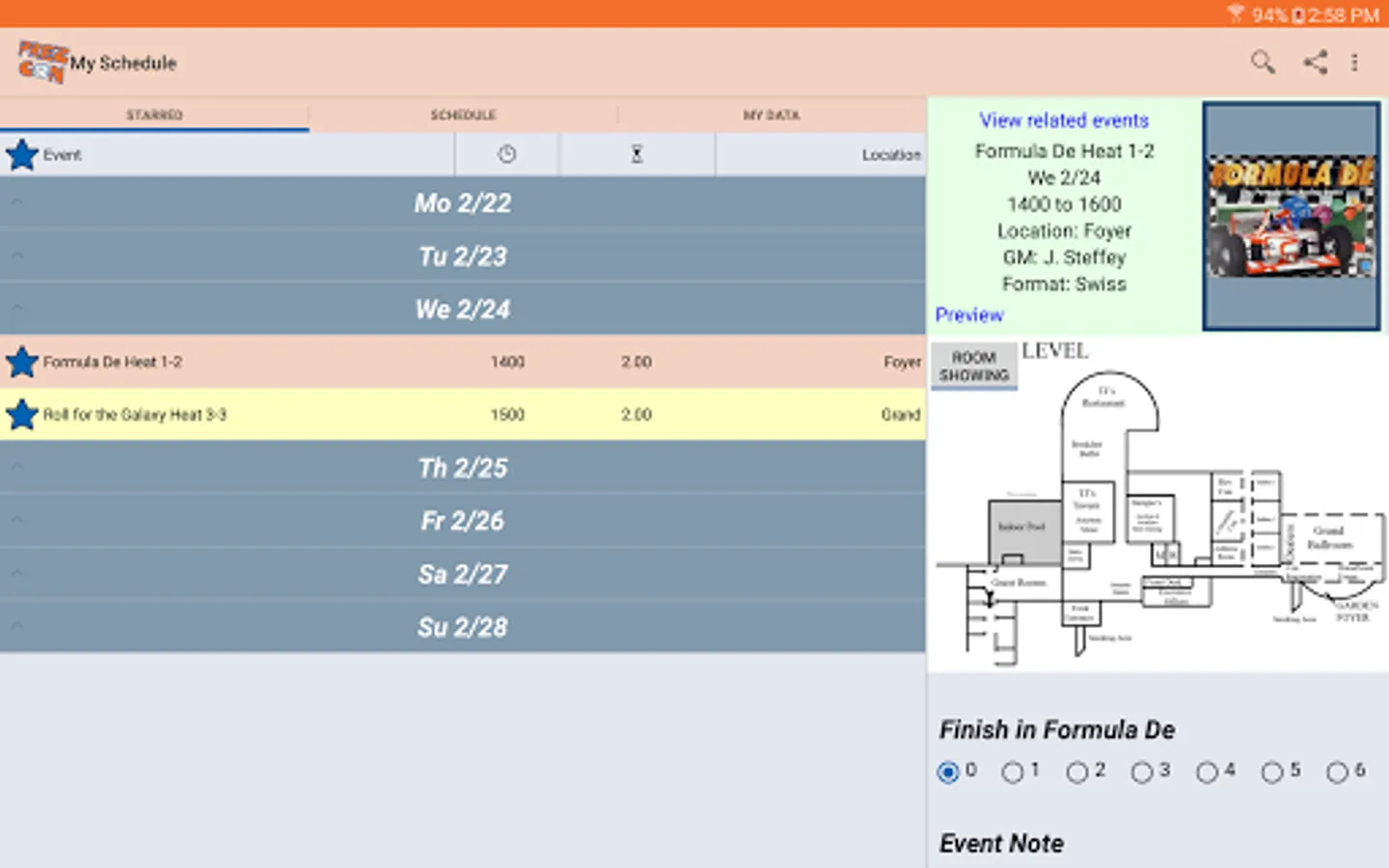Tap the 'GM: J. Steffey' detail line
Screen dimensions: 1389x868
point(1064,258)
